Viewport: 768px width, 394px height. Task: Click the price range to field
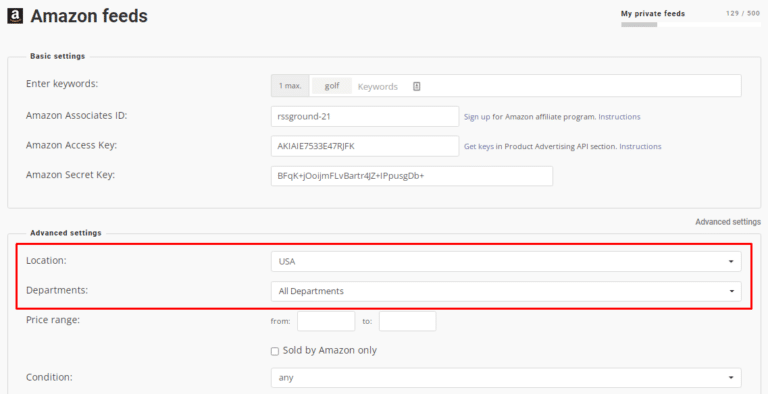click(x=408, y=321)
